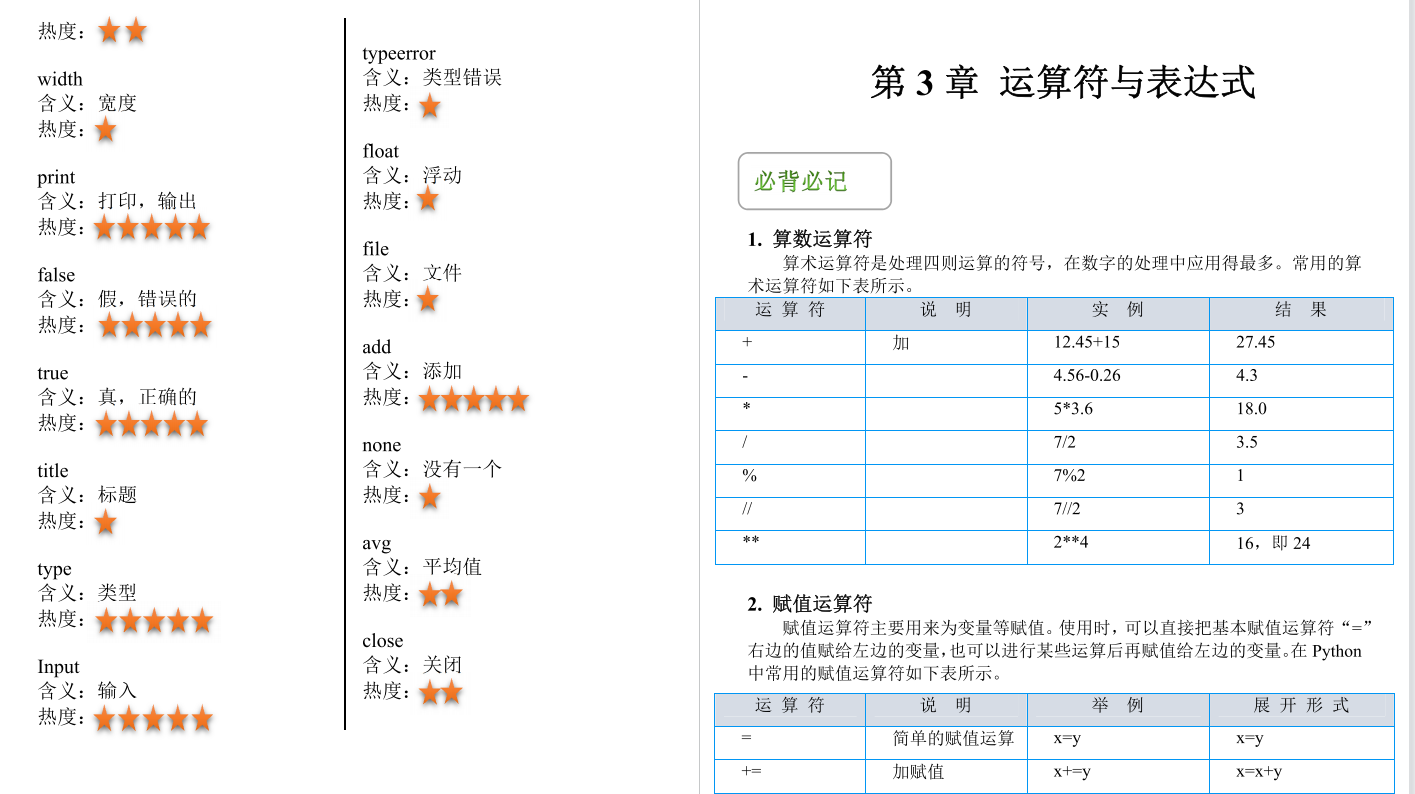Click the word close
This screenshot has height=794, width=1415.
click(x=382, y=641)
